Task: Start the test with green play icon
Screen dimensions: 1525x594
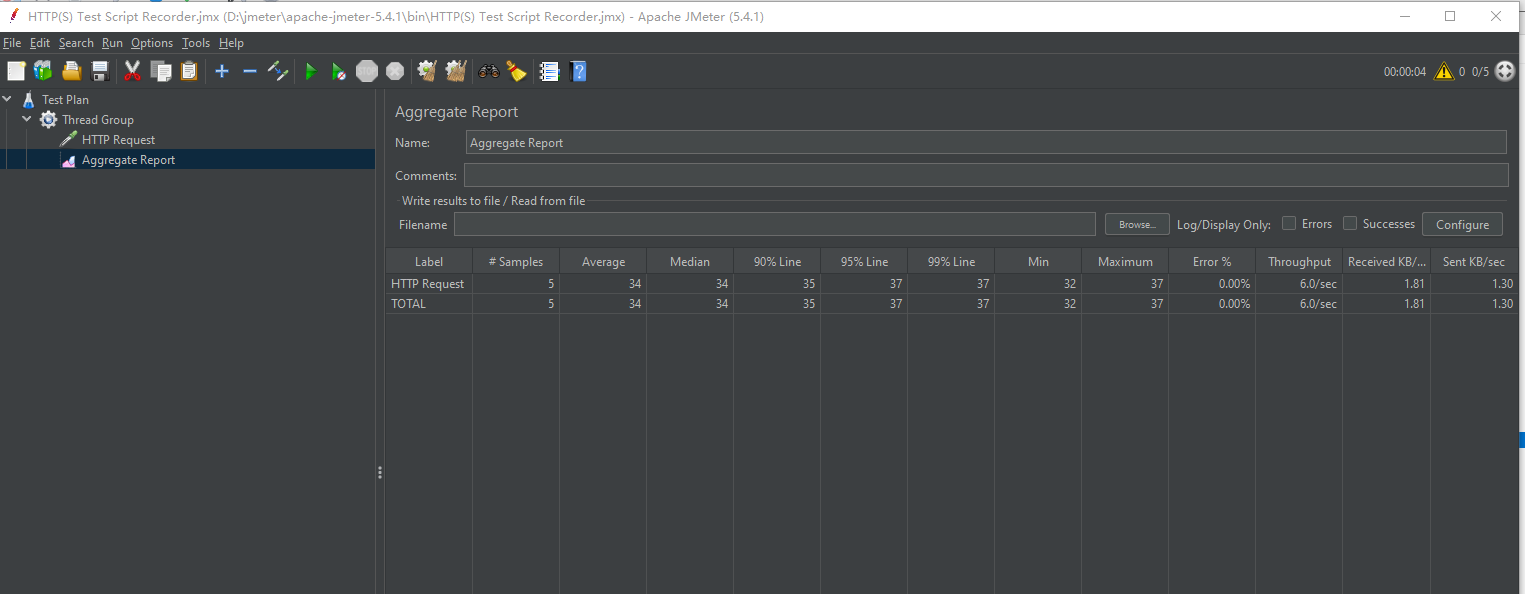Action: click(x=311, y=71)
